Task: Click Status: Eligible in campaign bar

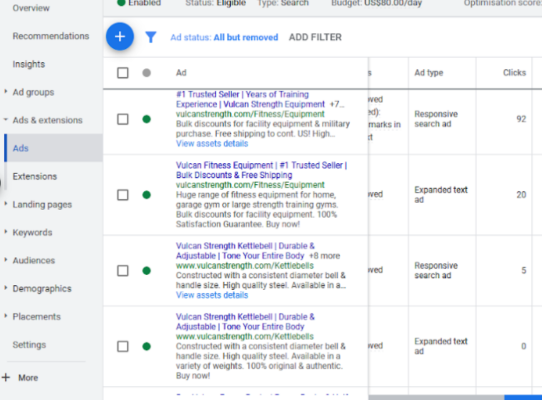Action: [x=216, y=3]
